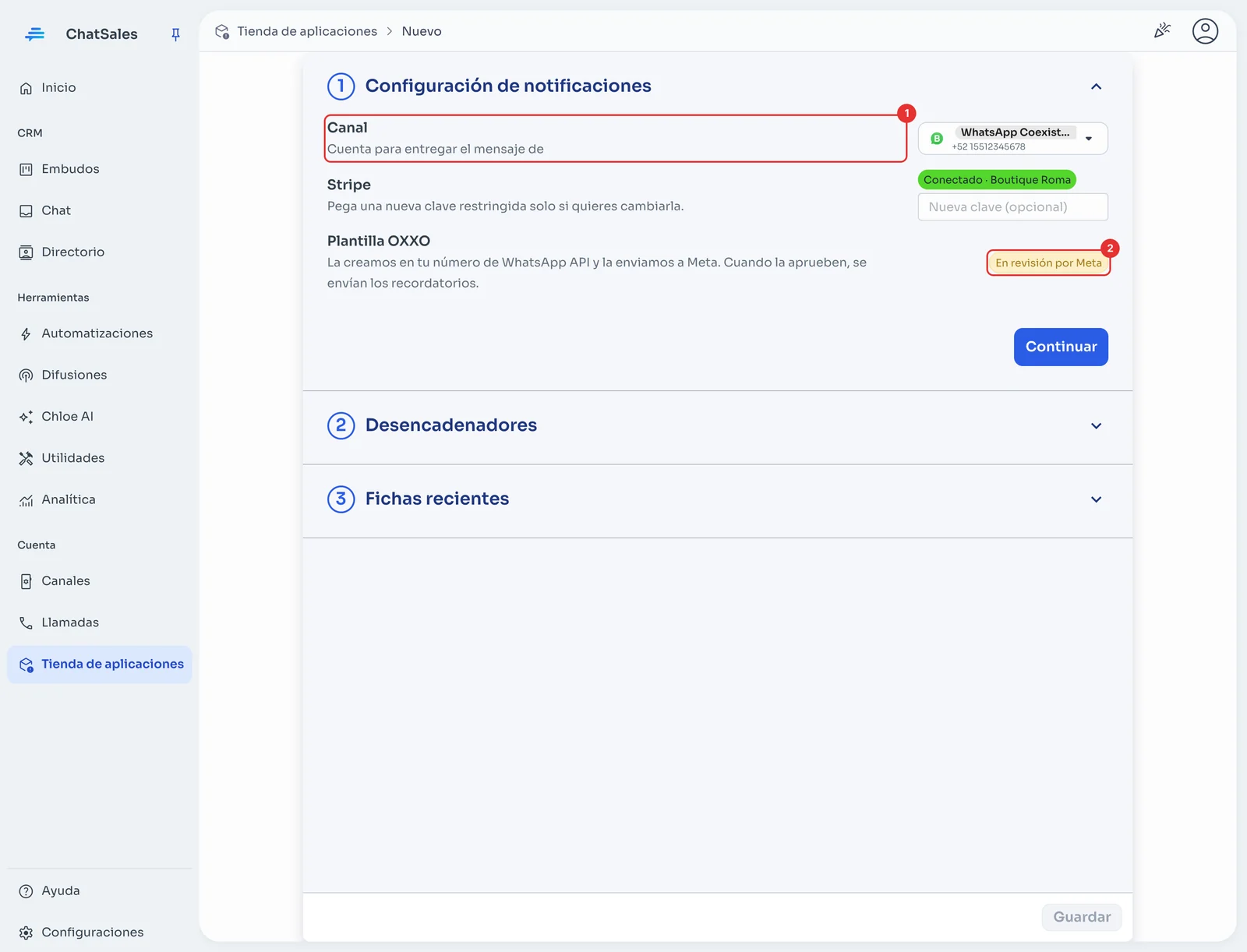
Task: Collapse the Configuración de notificaciones section
Action: 1096,86
